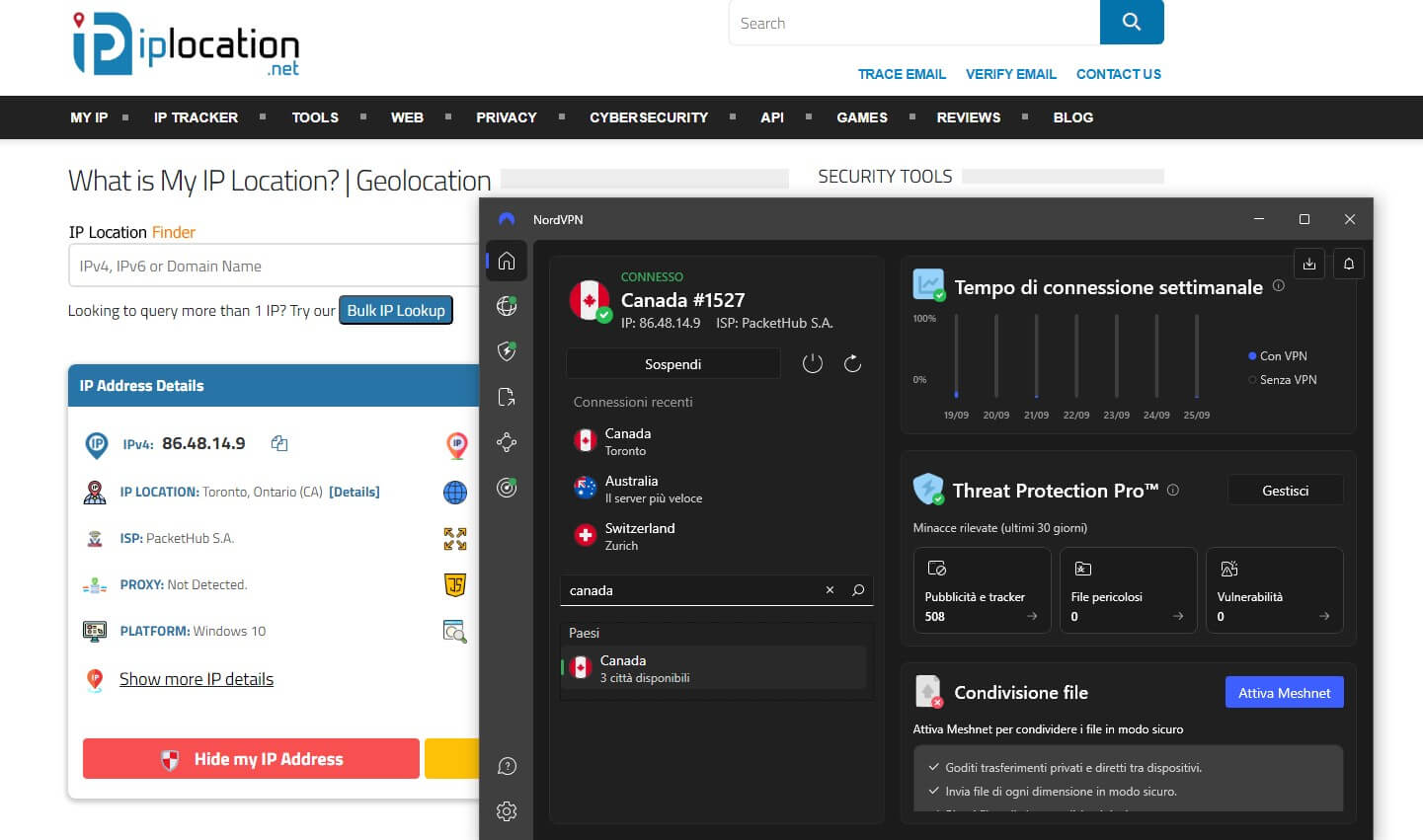Open the NordVPN home sidebar icon
Screen dimensions: 1423x840
[507, 261]
